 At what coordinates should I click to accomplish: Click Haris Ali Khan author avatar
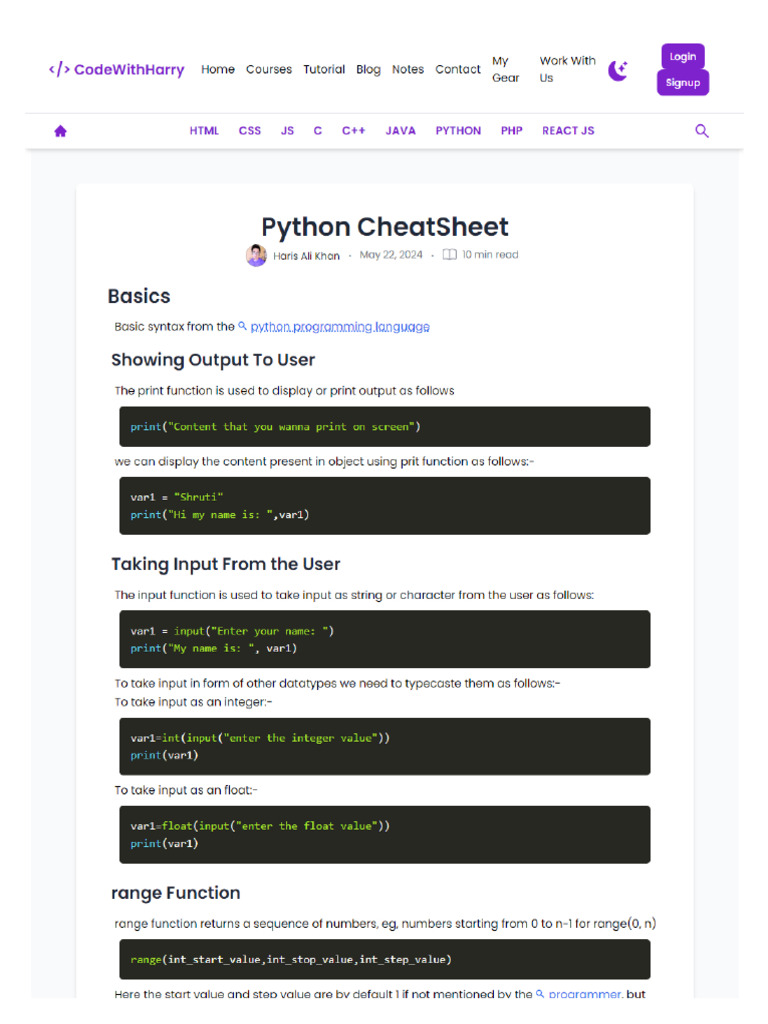click(x=256, y=255)
